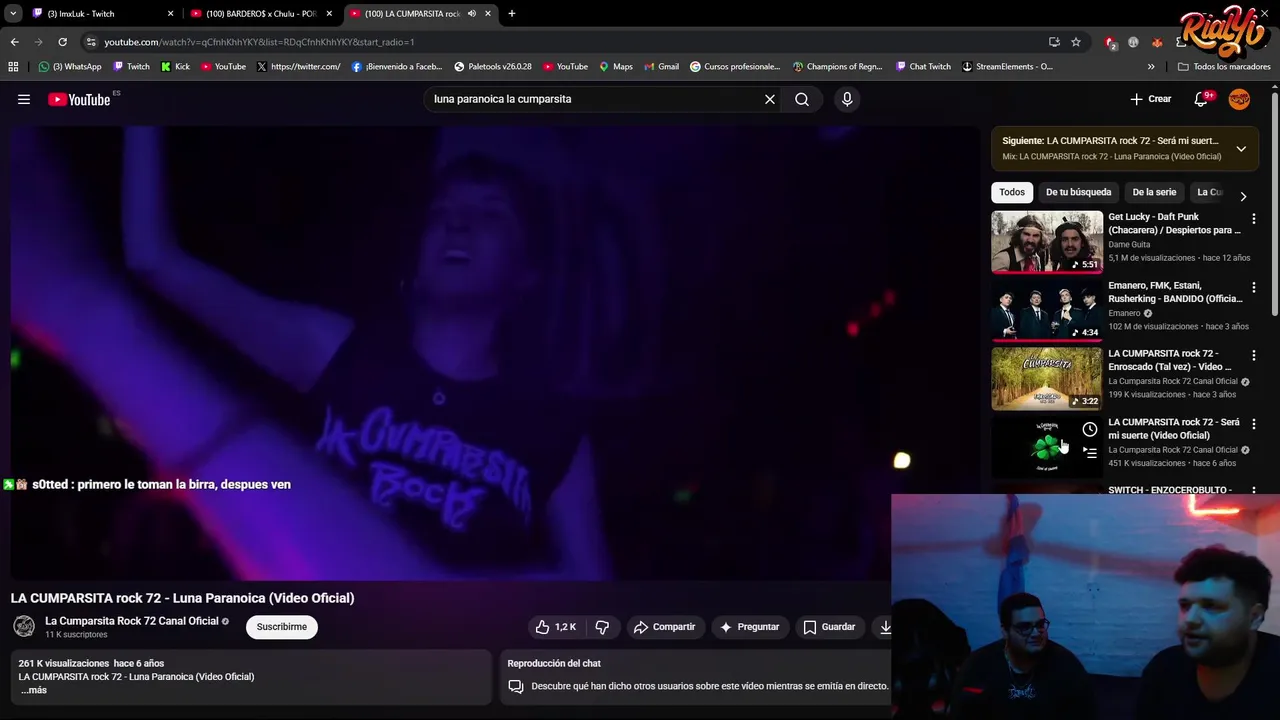Expand the description with '...más'
Image resolution: width=1280 pixels, height=720 pixels.
coord(33,690)
